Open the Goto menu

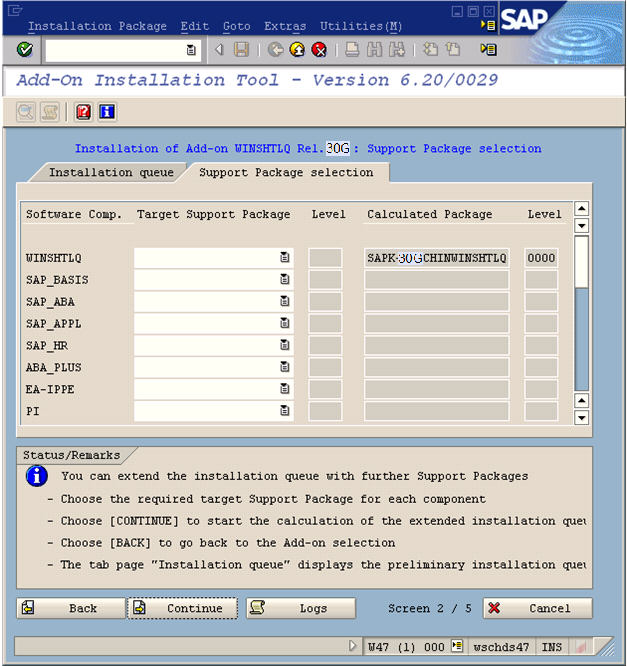(x=237, y=26)
